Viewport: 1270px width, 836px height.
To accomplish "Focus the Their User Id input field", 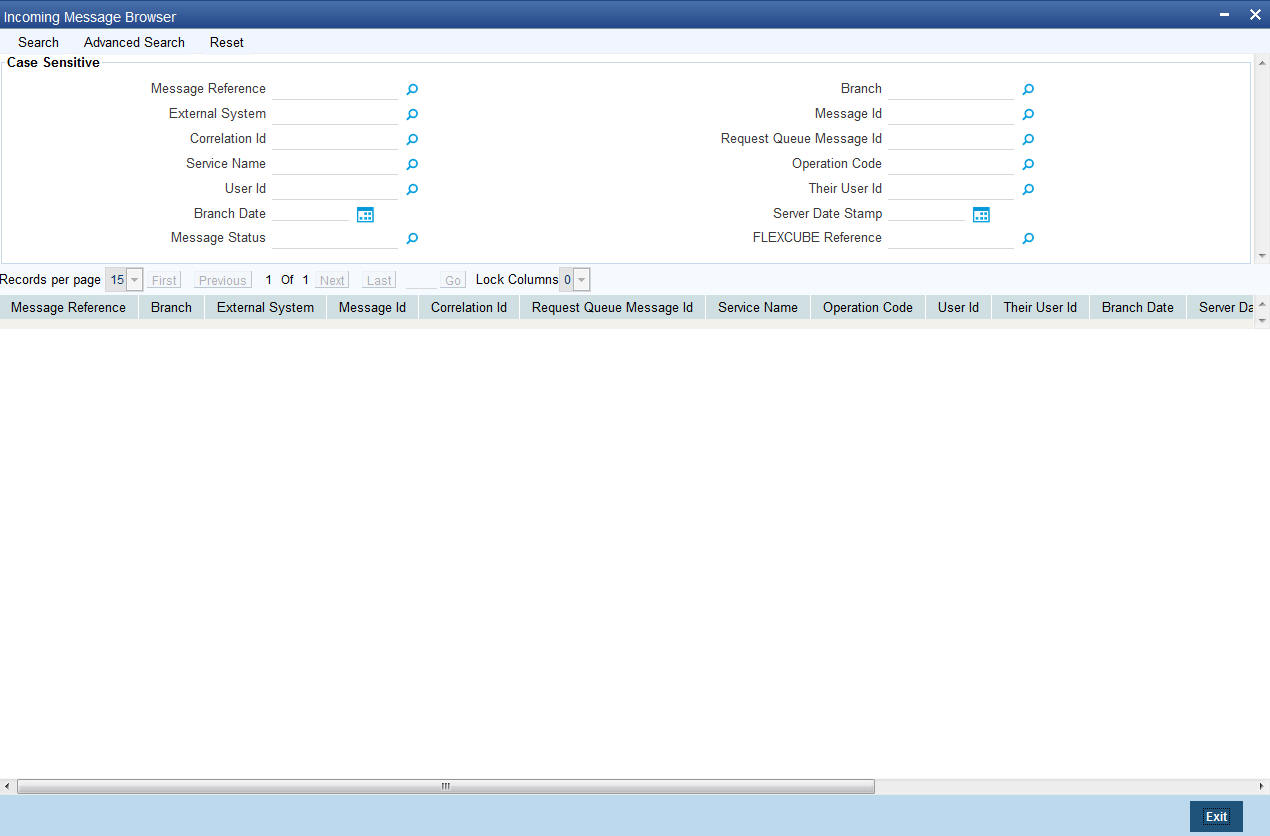I will pos(951,189).
